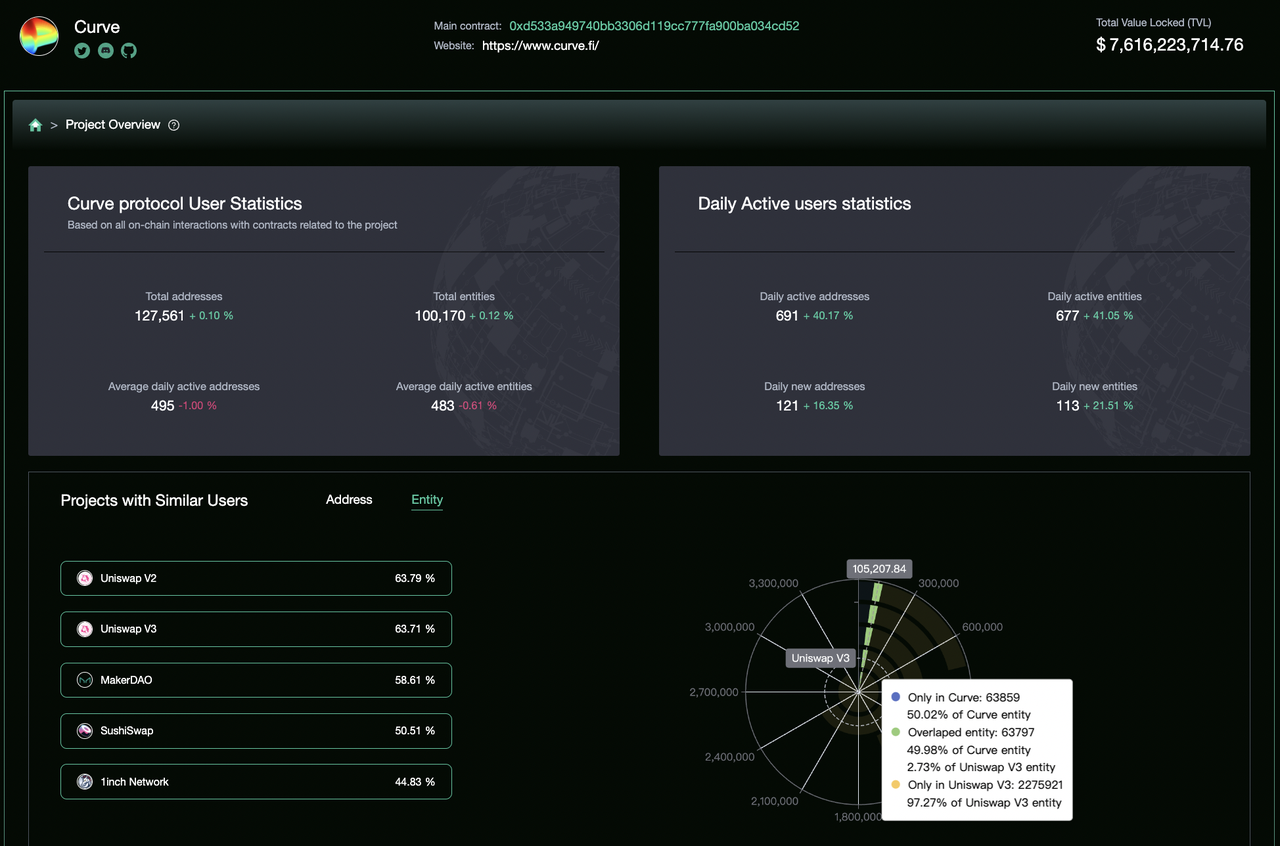Select the MakerDAO similar project row
This screenshot has width=1280, height=846.
[256, 680]
